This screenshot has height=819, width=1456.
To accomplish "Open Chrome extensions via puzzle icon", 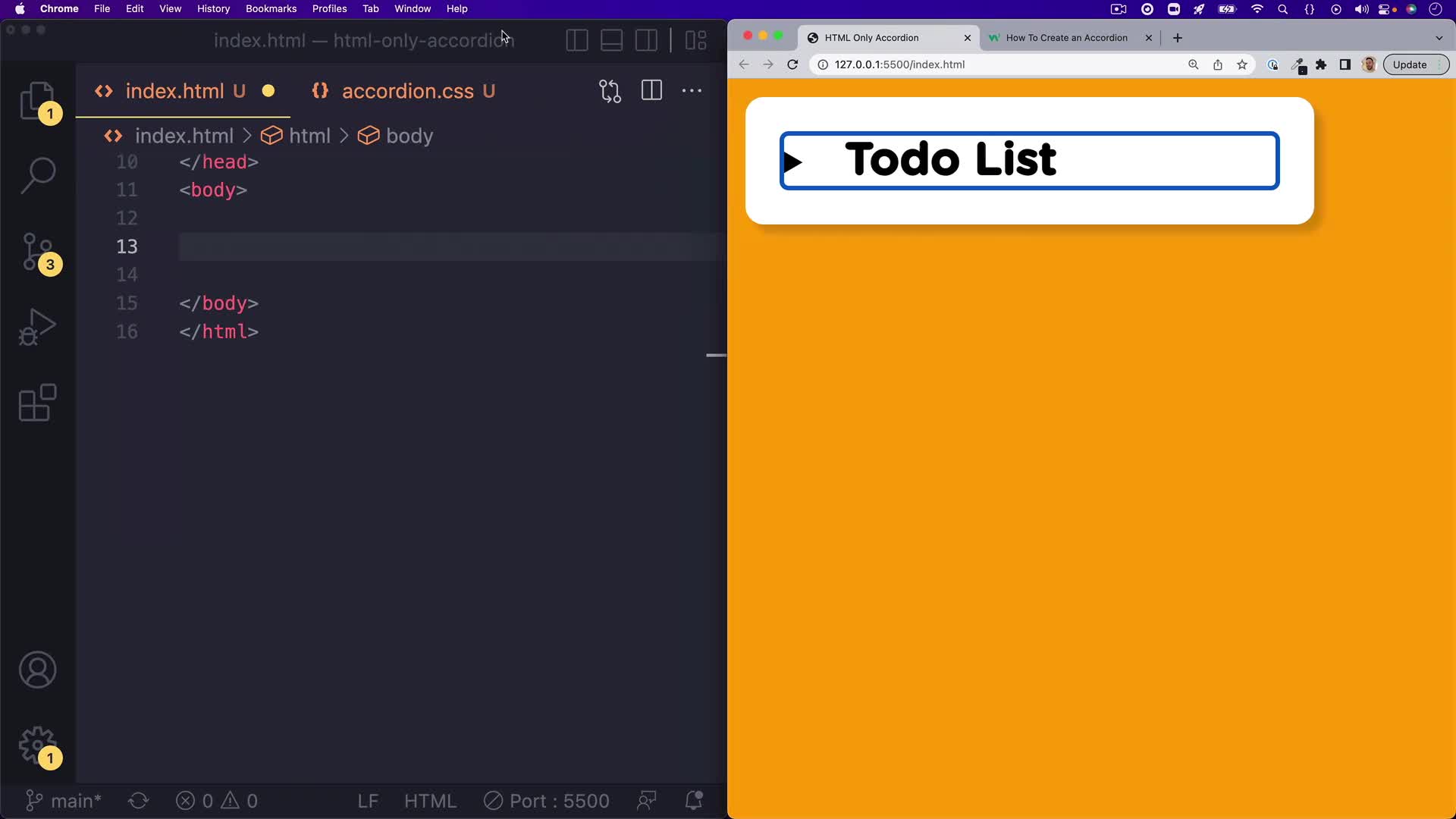I will pyautogui.click(x=1323, y=64).
